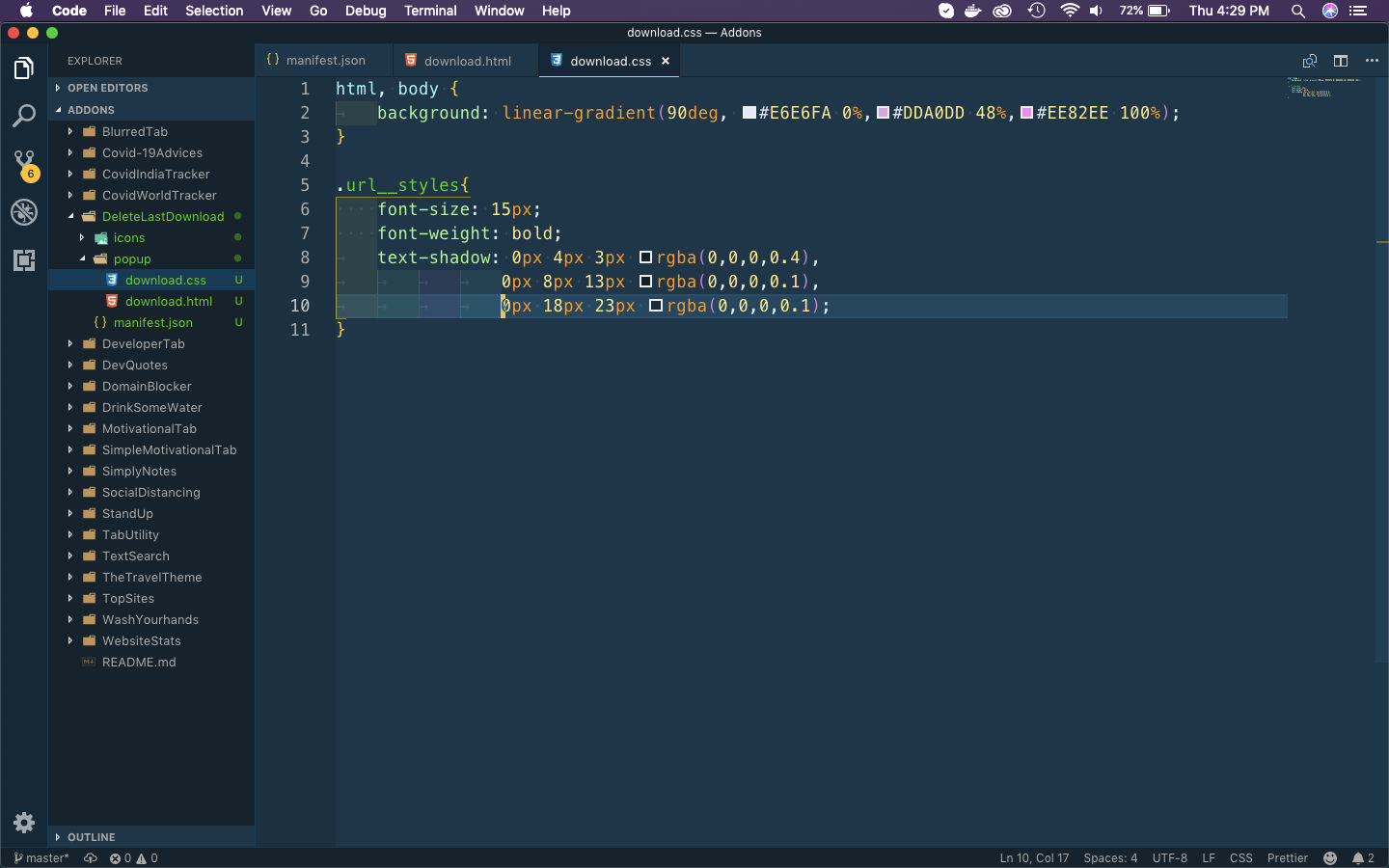The height and width of the screenshot is (868, 1389).
Task: Click the Siri icon in the menu bar
Action: (x=1330, y=11)
